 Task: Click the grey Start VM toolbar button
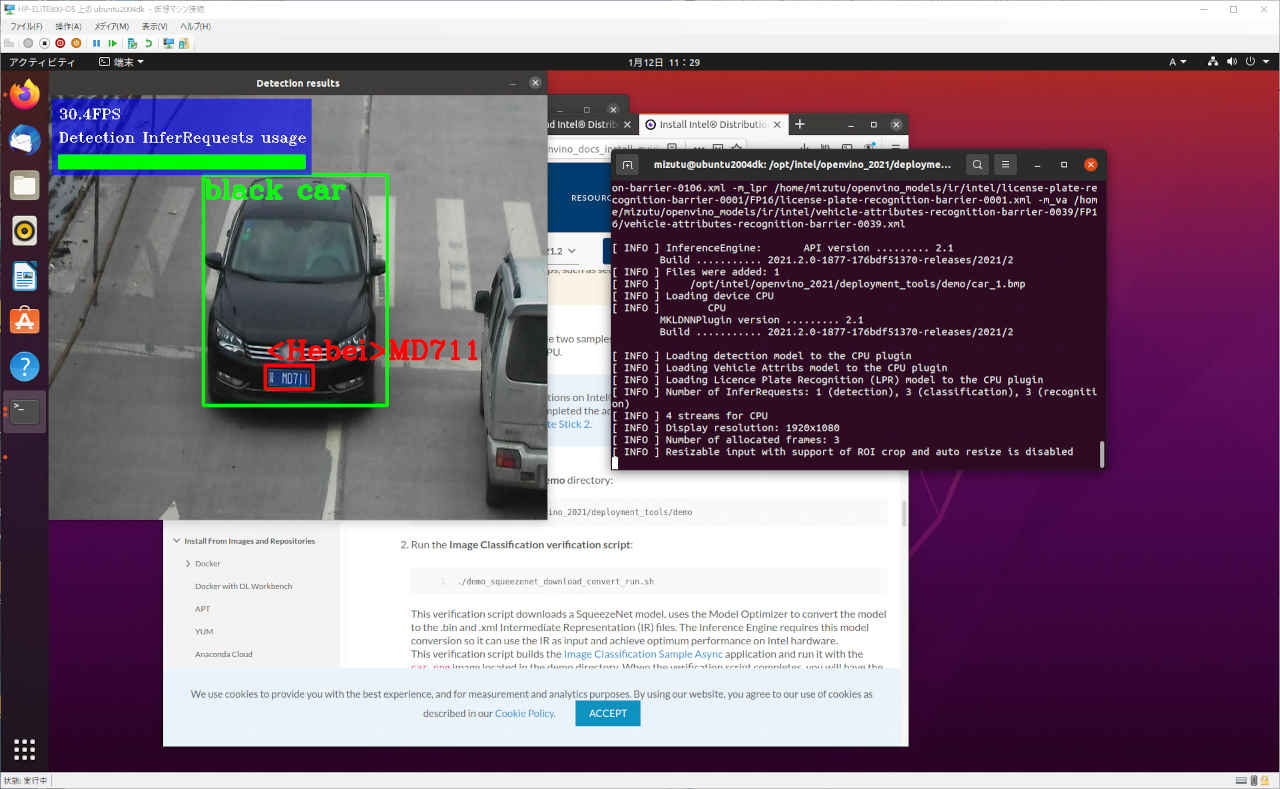(28, 43)
